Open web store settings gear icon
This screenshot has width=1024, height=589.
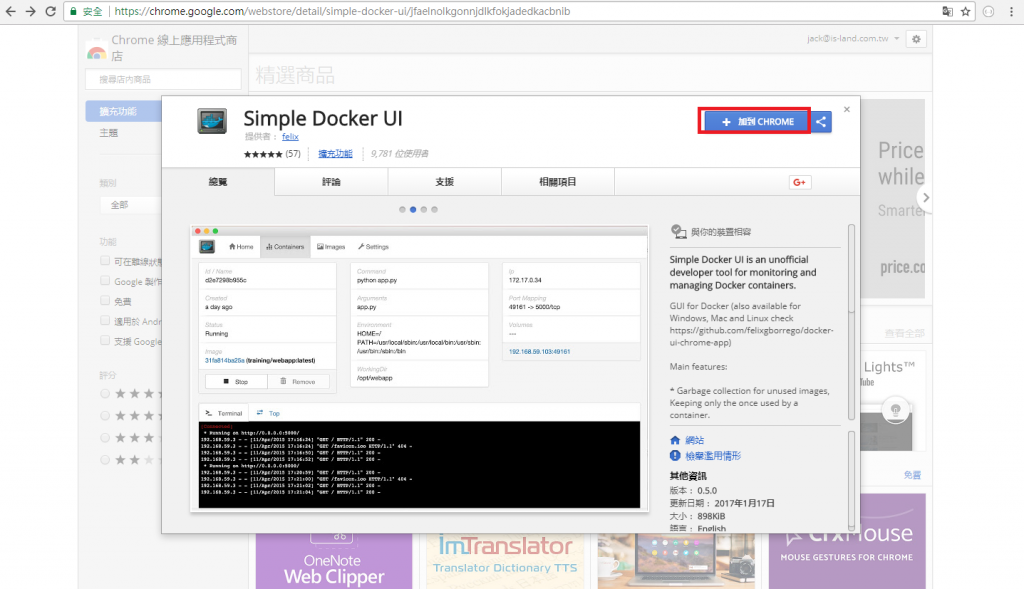coord(916,39)
